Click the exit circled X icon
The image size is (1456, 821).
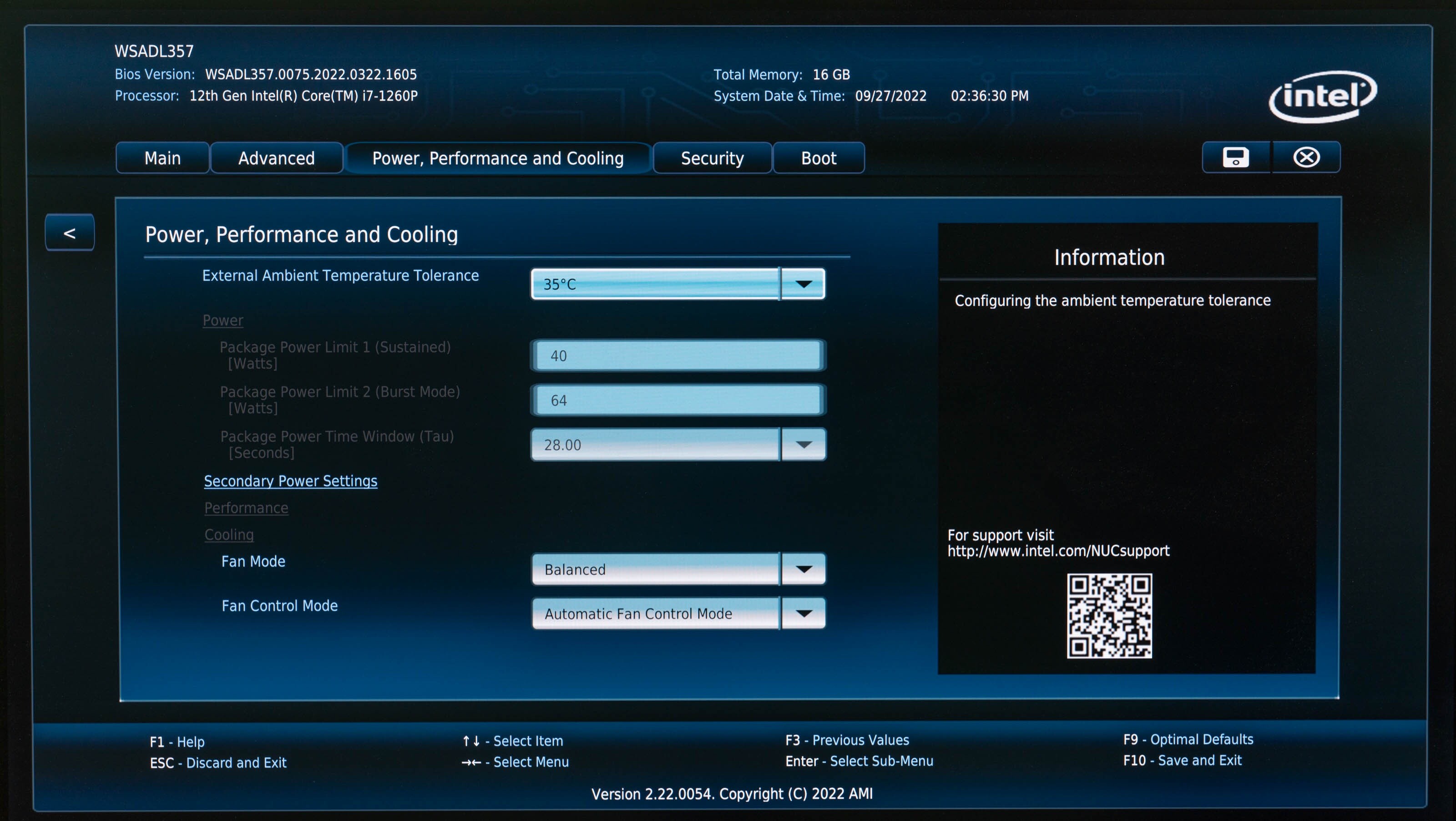pos(1306,157)
